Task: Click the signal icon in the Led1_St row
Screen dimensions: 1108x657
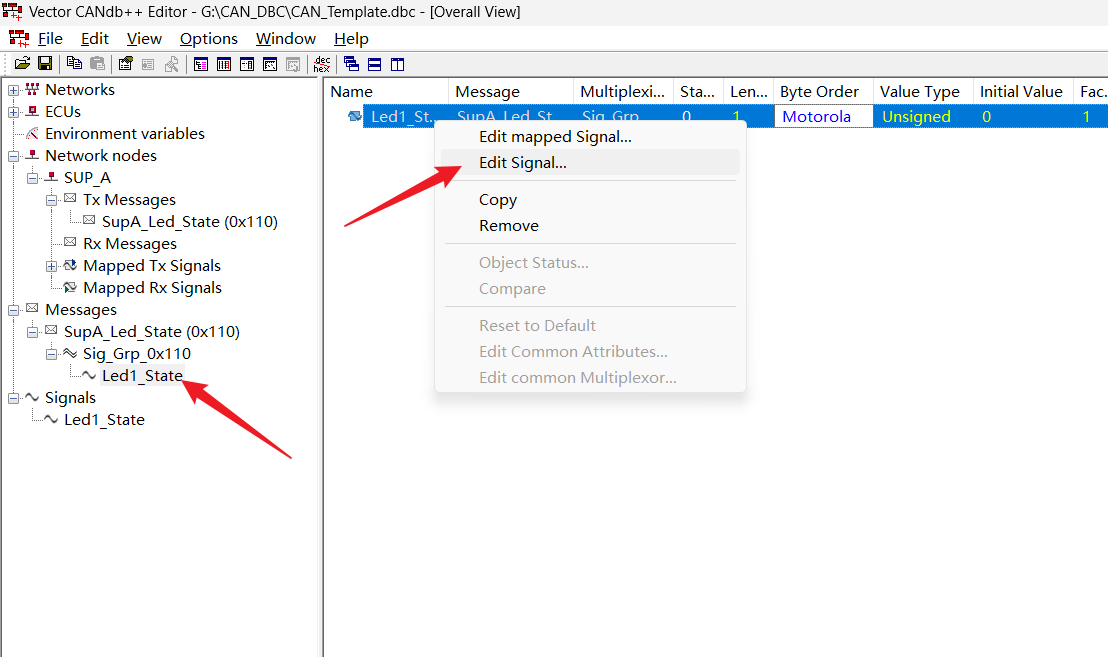Action: [355, 116]
